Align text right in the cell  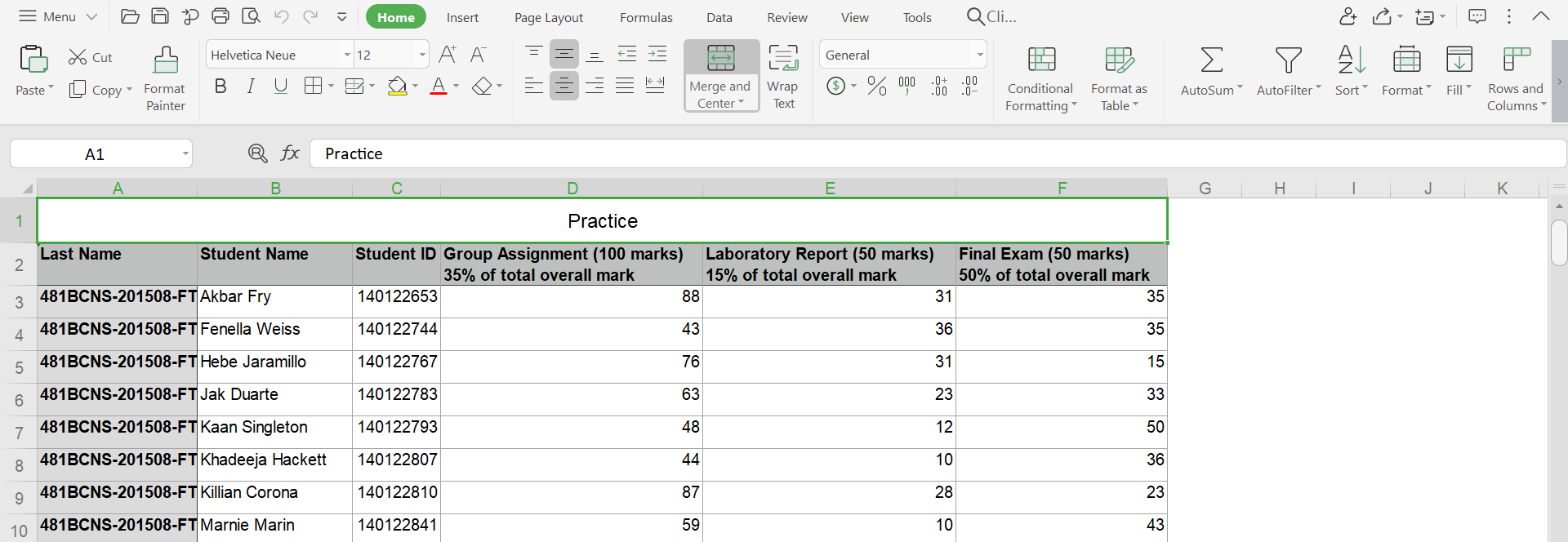595,85
